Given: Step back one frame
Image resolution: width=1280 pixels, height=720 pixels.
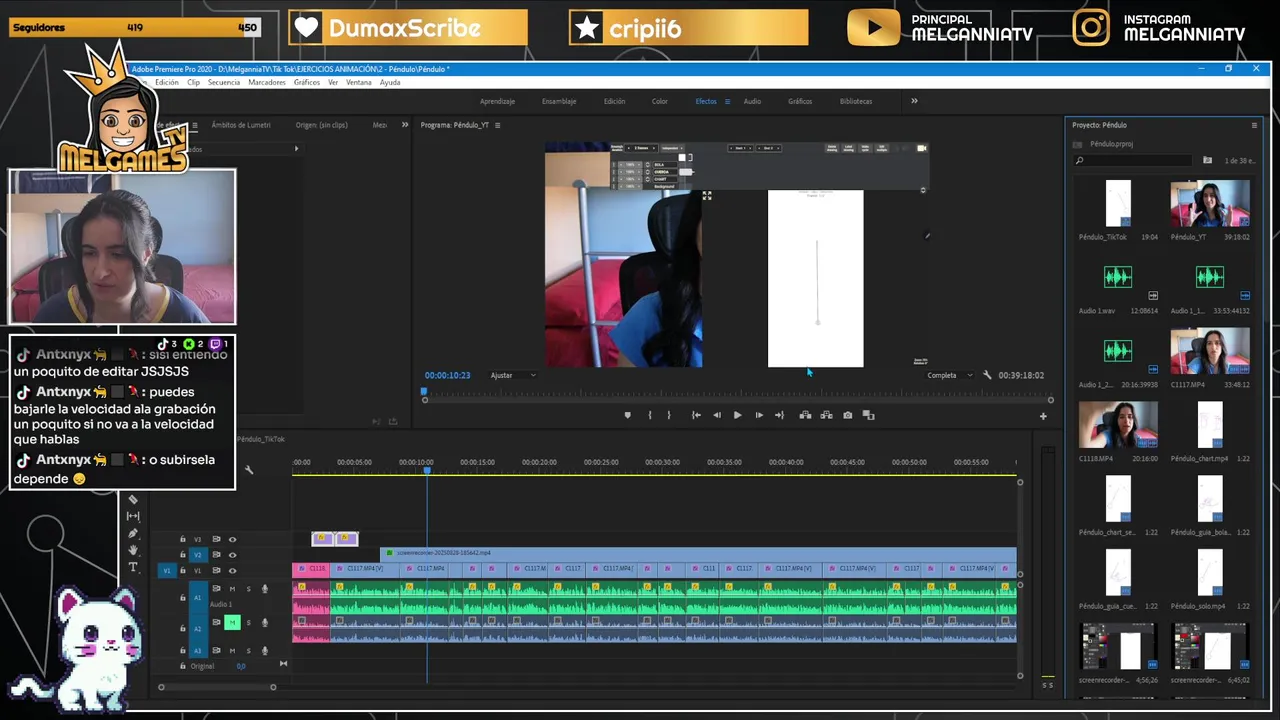Looking at the screenshot, I should point(716,415).
